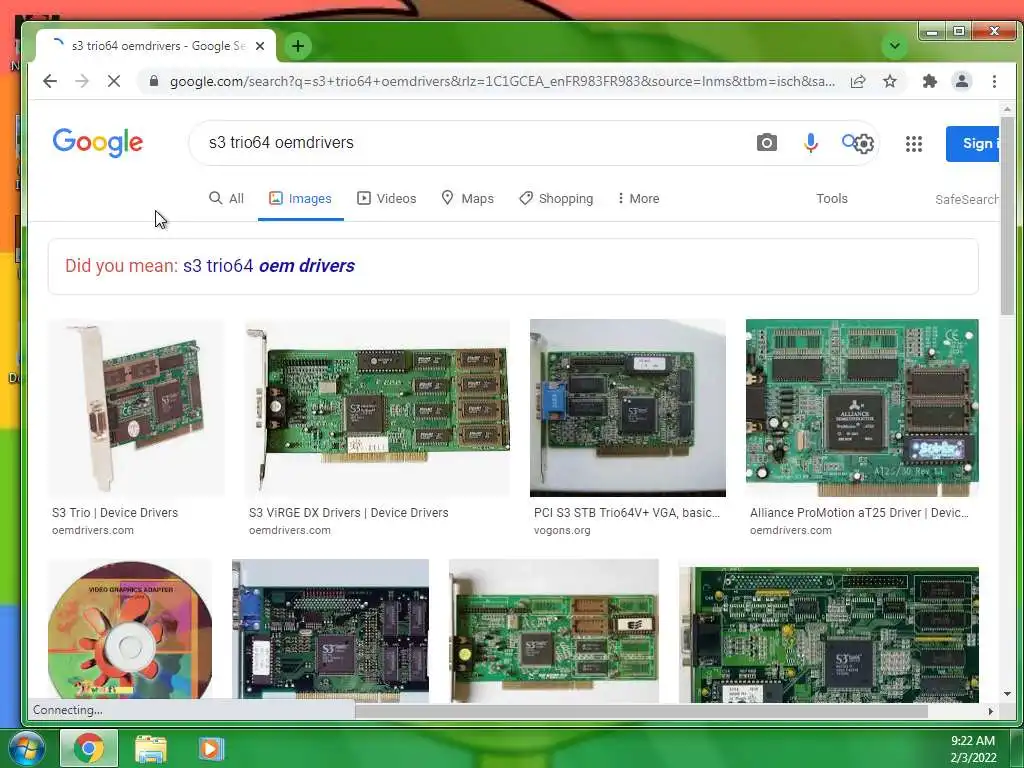1024x768 pixels.
Task: Go back to the previous page
Action: (x=50, y=81)
